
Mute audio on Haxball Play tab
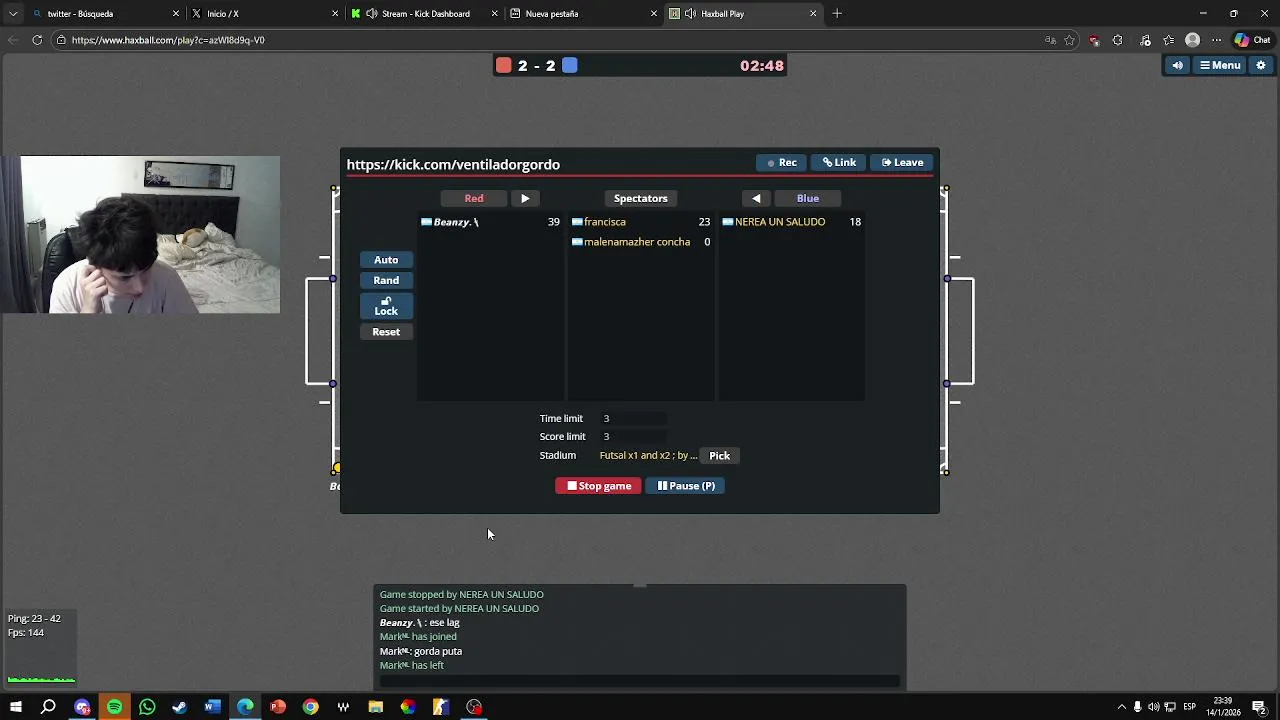click(689, 14)
